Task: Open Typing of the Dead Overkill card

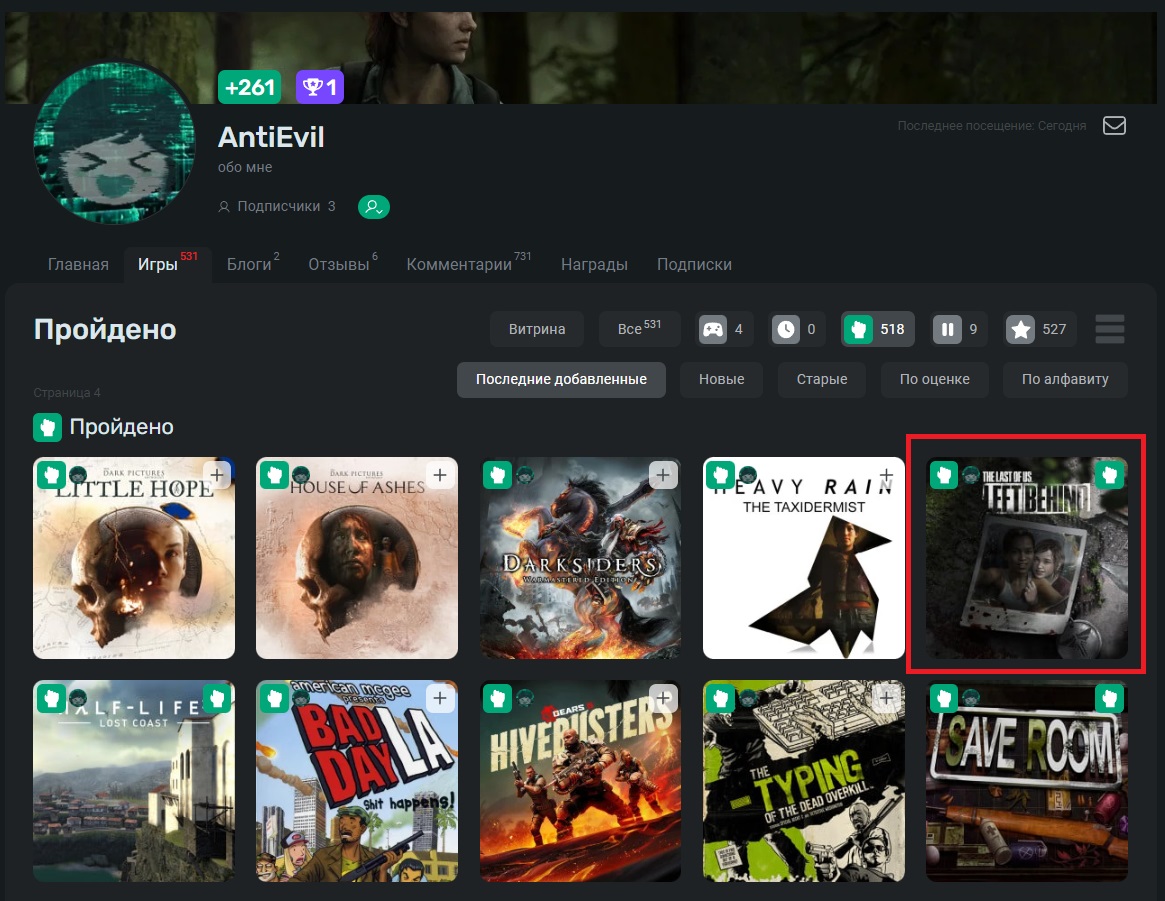Action: point(804,781)
